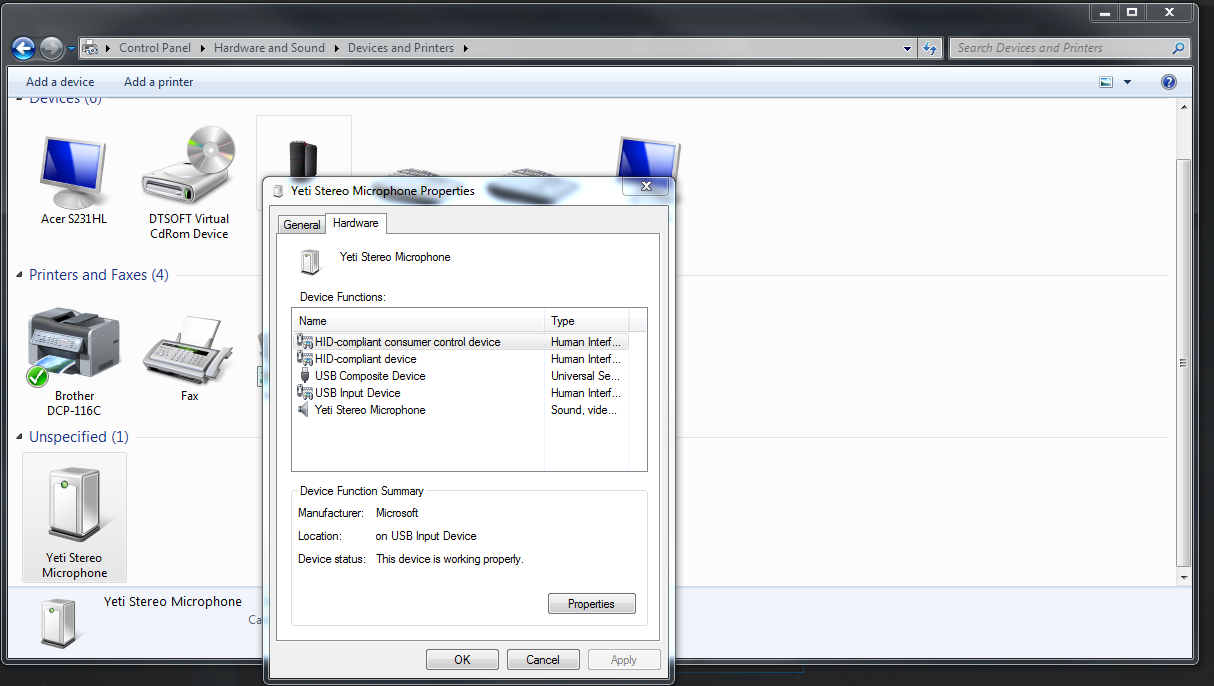
Task: Select the Hardware tab
Action: click(x=356, y=223)
